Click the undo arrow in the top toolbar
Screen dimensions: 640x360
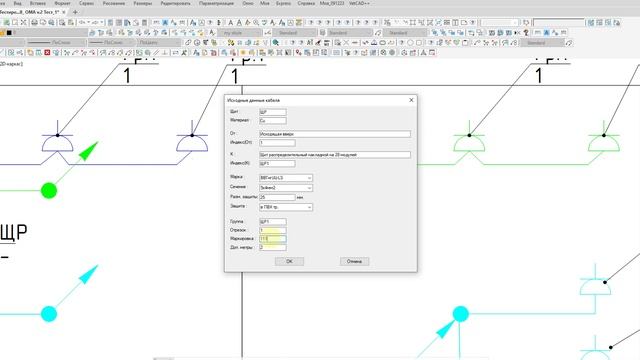pos(82,22)
